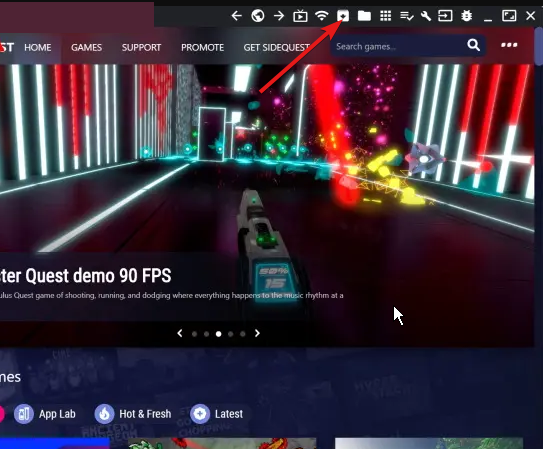Click the App Lab round icon
The height and width of the screenshot is (449, 543).
click(x=24, y=414)
